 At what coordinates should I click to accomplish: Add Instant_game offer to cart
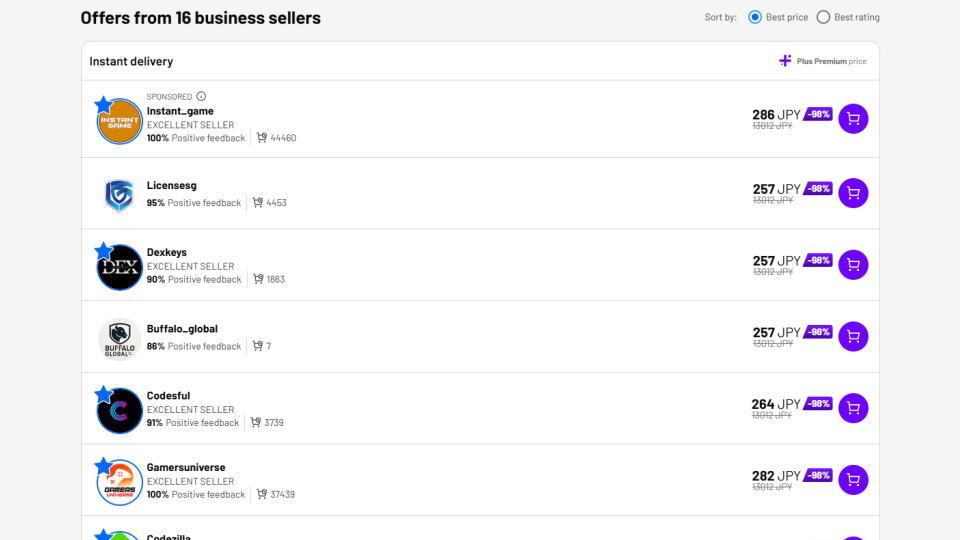pos(853,119)
